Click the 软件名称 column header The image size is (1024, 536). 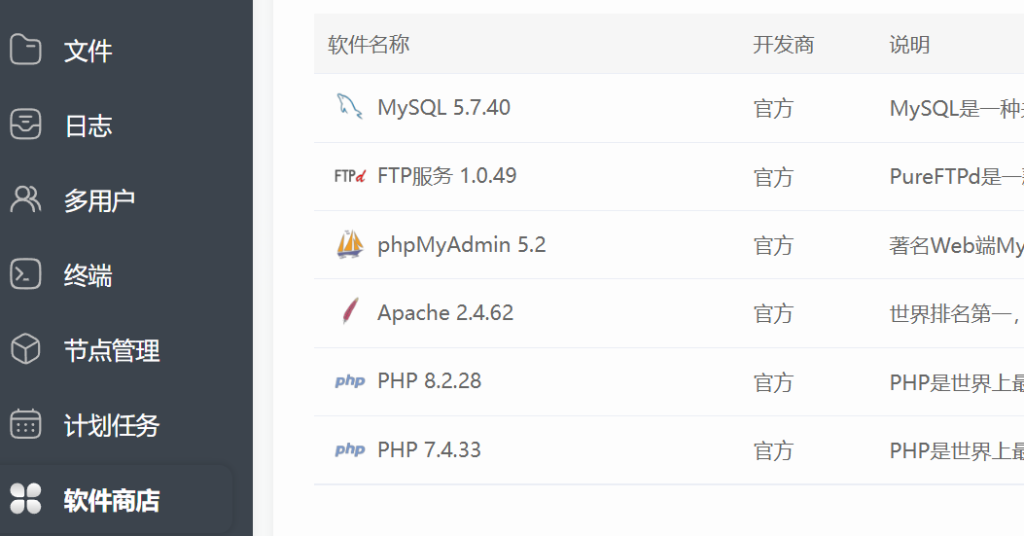(368, 44)
